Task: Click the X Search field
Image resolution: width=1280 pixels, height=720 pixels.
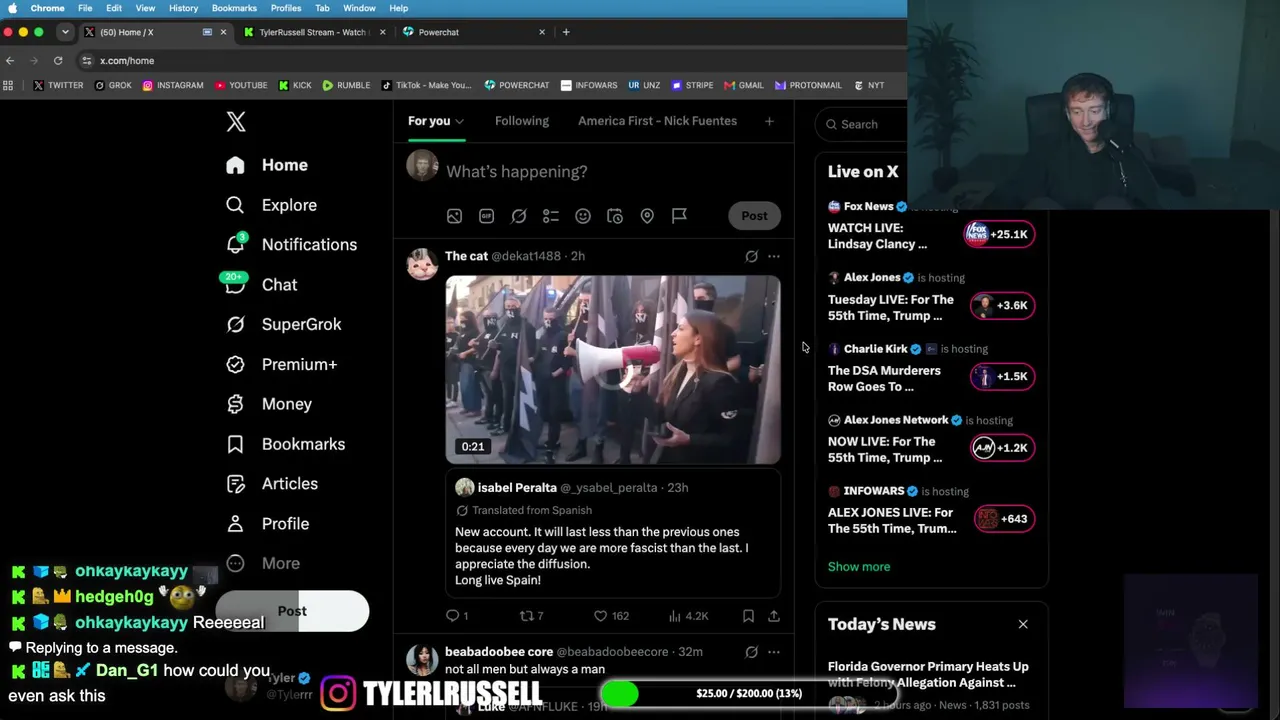Action: click(863, 124)
